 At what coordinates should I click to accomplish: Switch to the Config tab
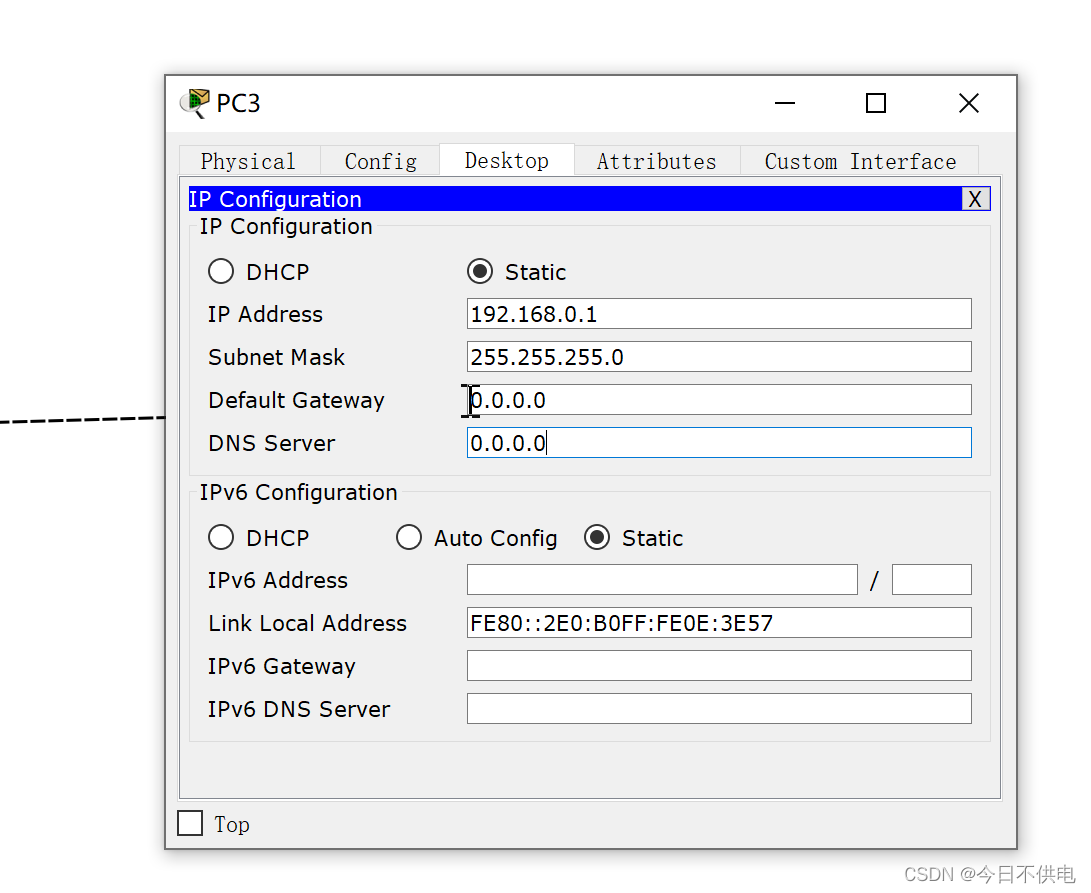381,161
